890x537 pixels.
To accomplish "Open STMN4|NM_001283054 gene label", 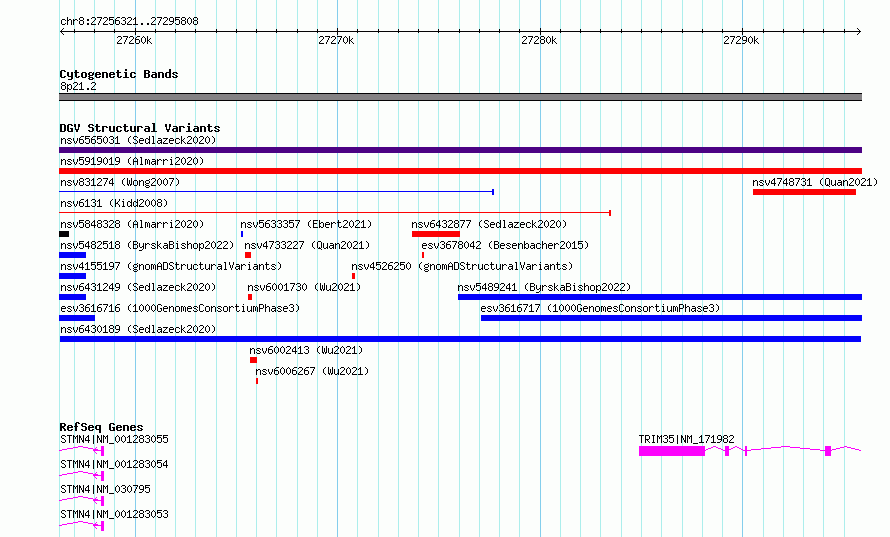I will (114, 464).
